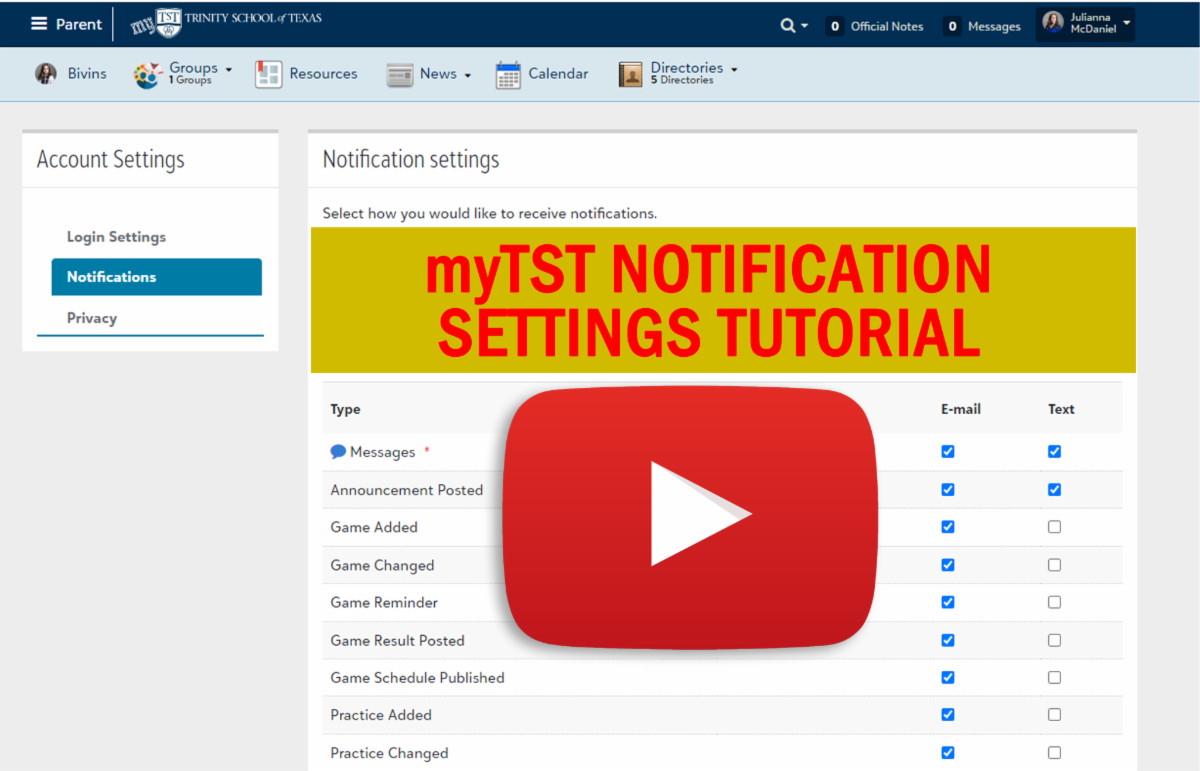Click the Groups icon in the navigation bar
The image size is (1200, 771).
point(148,74)
